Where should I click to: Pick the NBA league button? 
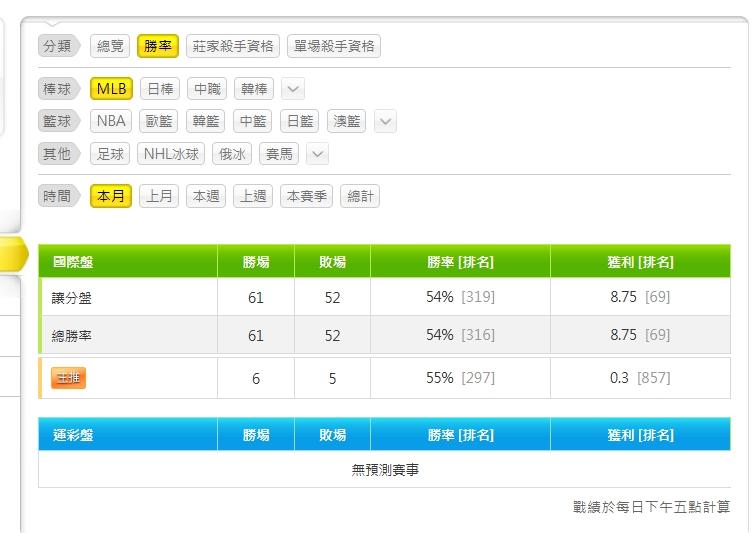point(111,122)
